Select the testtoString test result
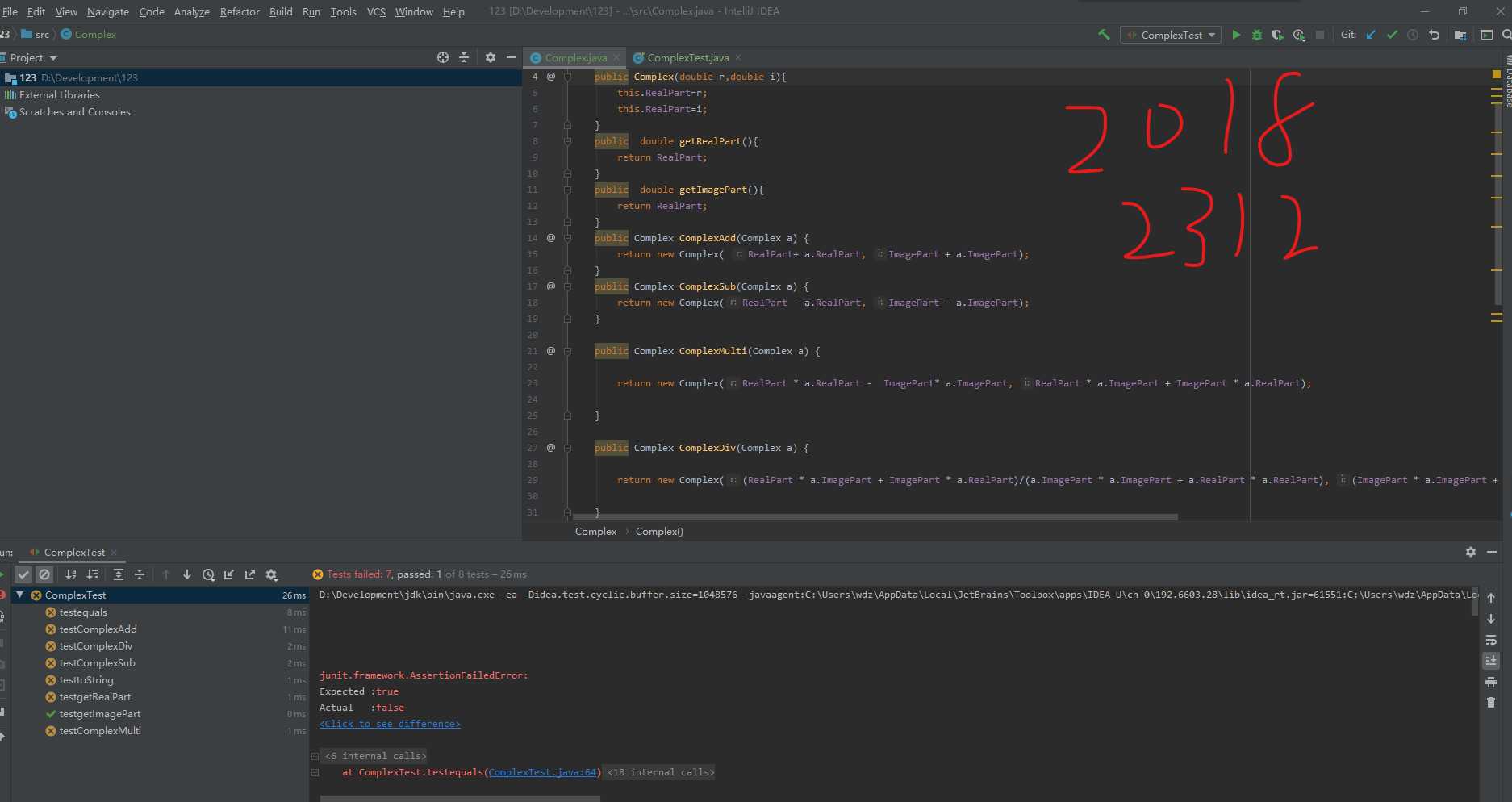The image size is (1512, 802). click(x=86, y=680)
